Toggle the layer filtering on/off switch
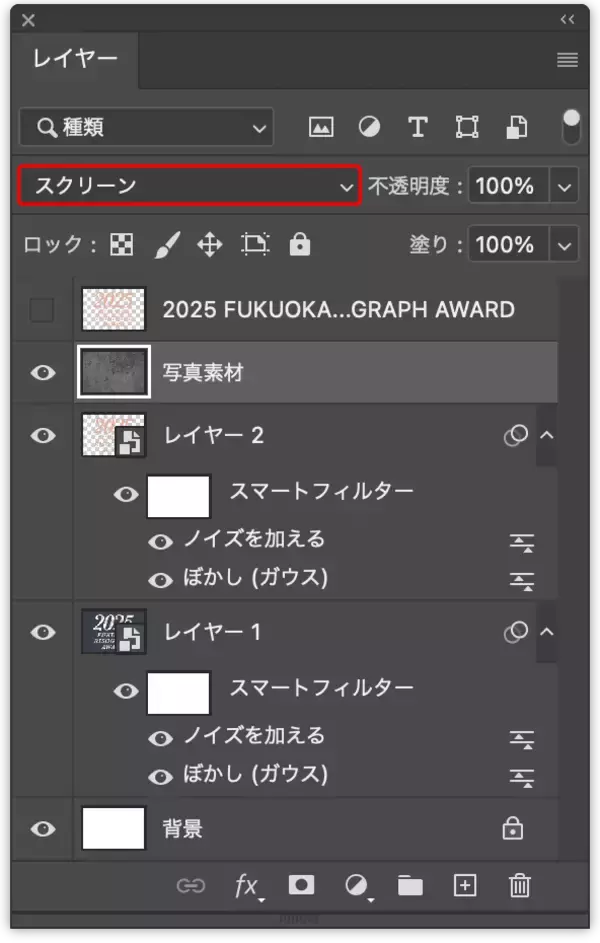This screenshot has height=943, width=600. click(571, 126)
